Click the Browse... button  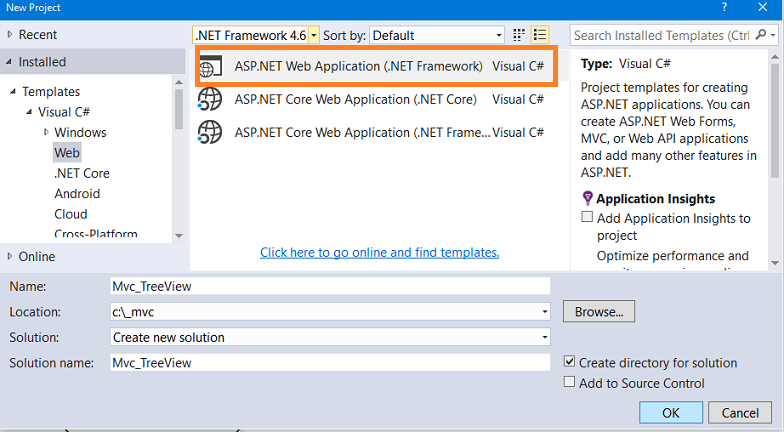(x=599, y=312)
